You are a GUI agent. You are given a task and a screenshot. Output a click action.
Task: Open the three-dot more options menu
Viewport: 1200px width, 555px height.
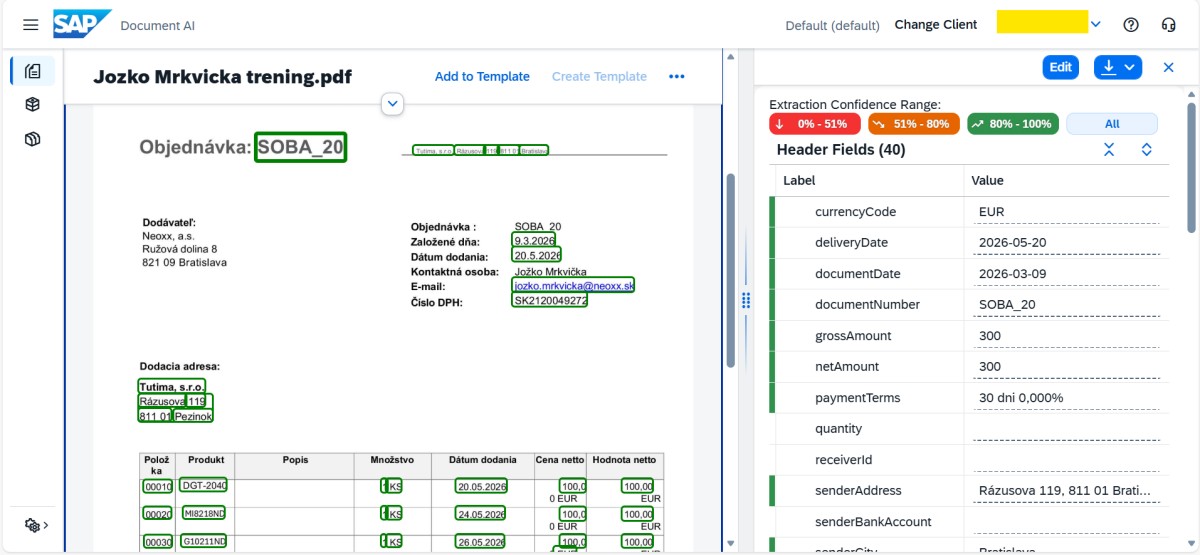677,77
